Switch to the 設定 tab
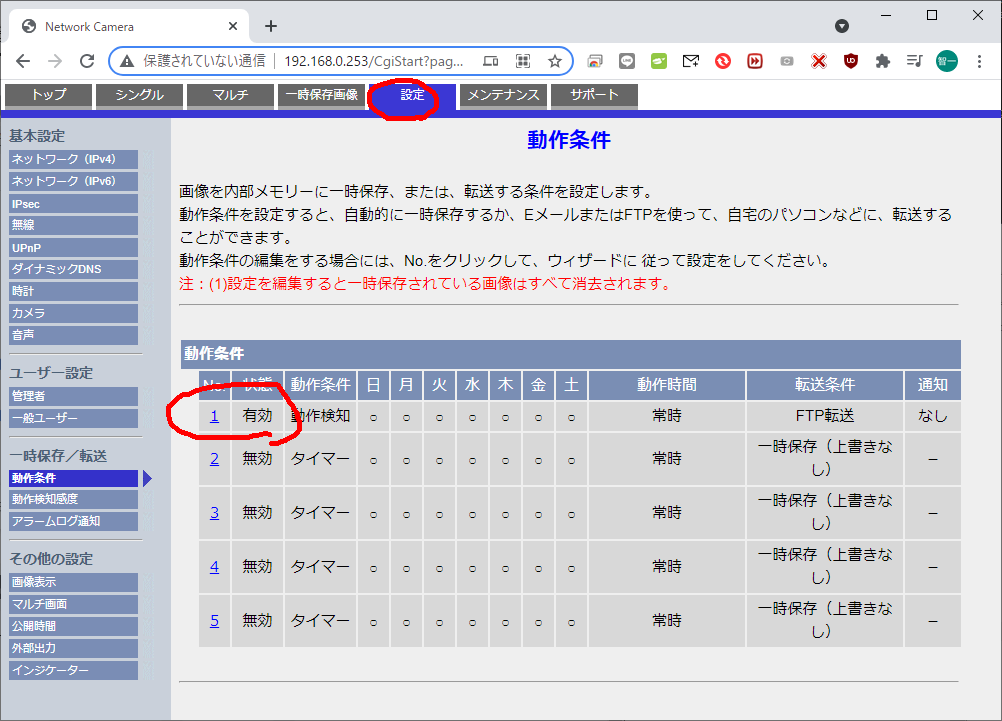The width and height of the screenshot is (1002, 721). pyautogui.click(x=412, y=96)
